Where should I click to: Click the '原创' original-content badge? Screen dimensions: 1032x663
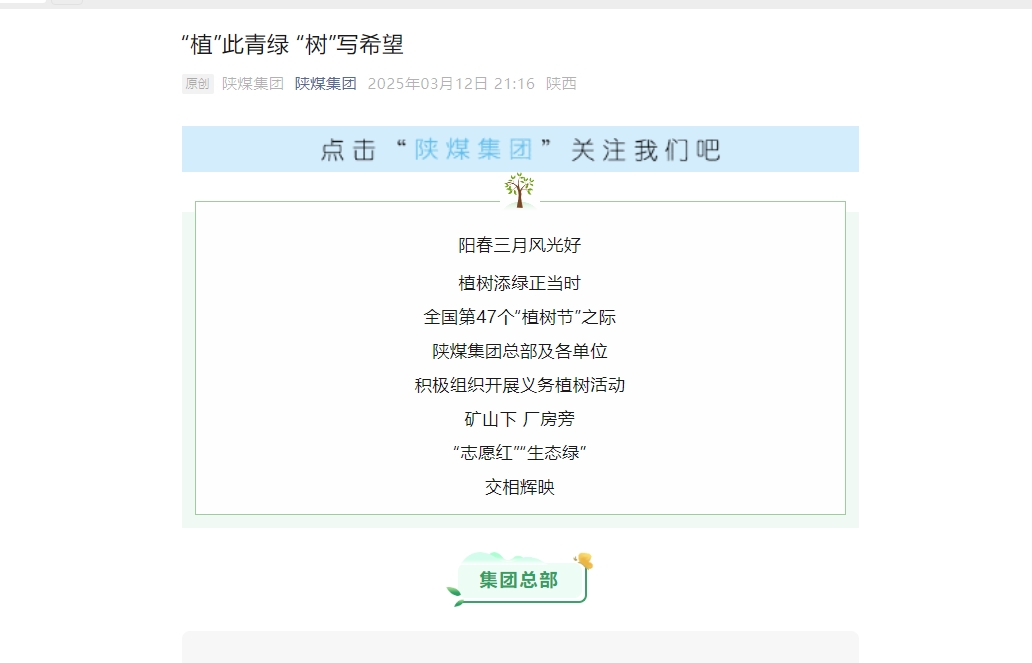[x=197, y=84]
